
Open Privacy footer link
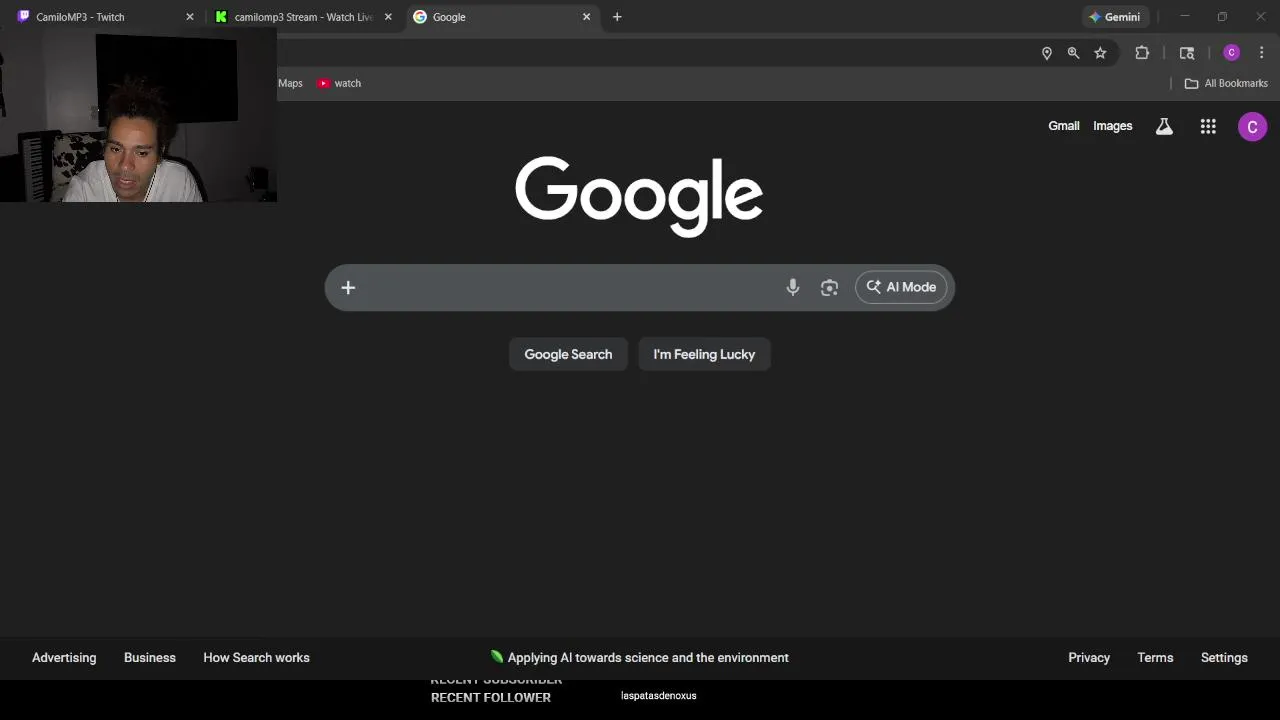point(1089,658)
